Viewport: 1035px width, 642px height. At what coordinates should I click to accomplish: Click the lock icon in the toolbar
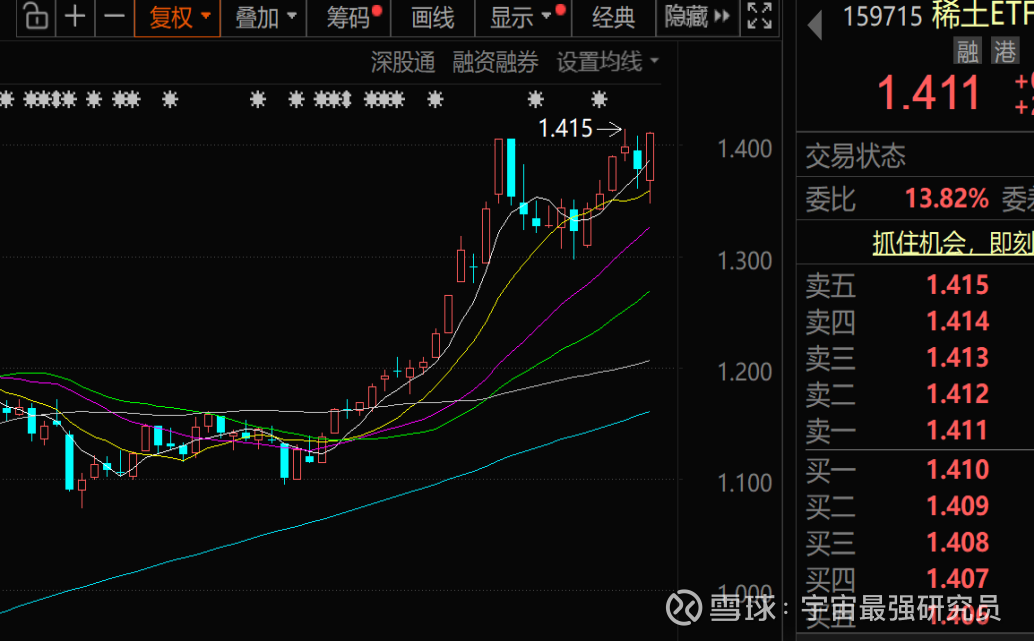[x=36, y=16]
